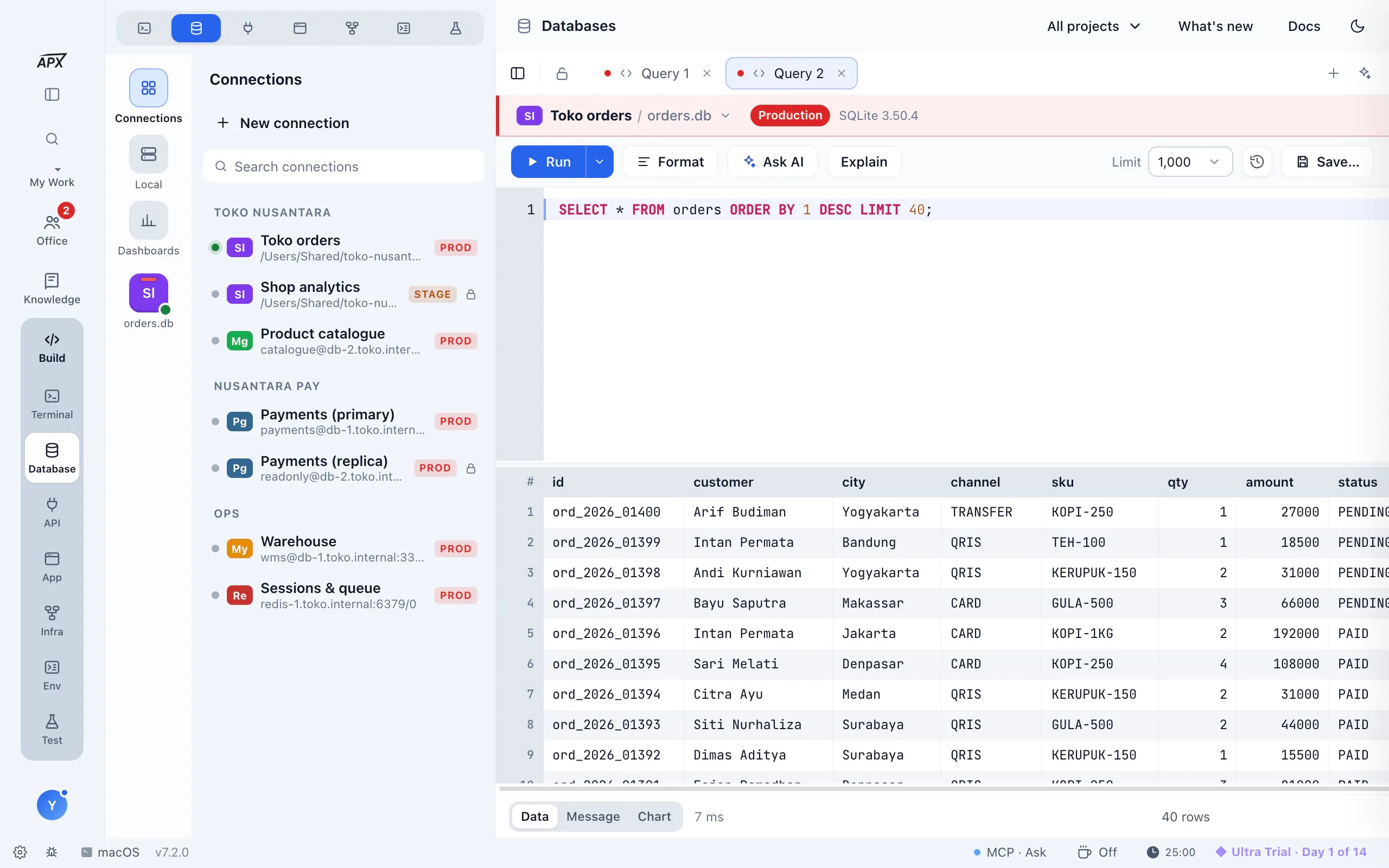Open Knowledge in the left sidebar
This screenshot has height=868, width=1389.
pos(52,288)
